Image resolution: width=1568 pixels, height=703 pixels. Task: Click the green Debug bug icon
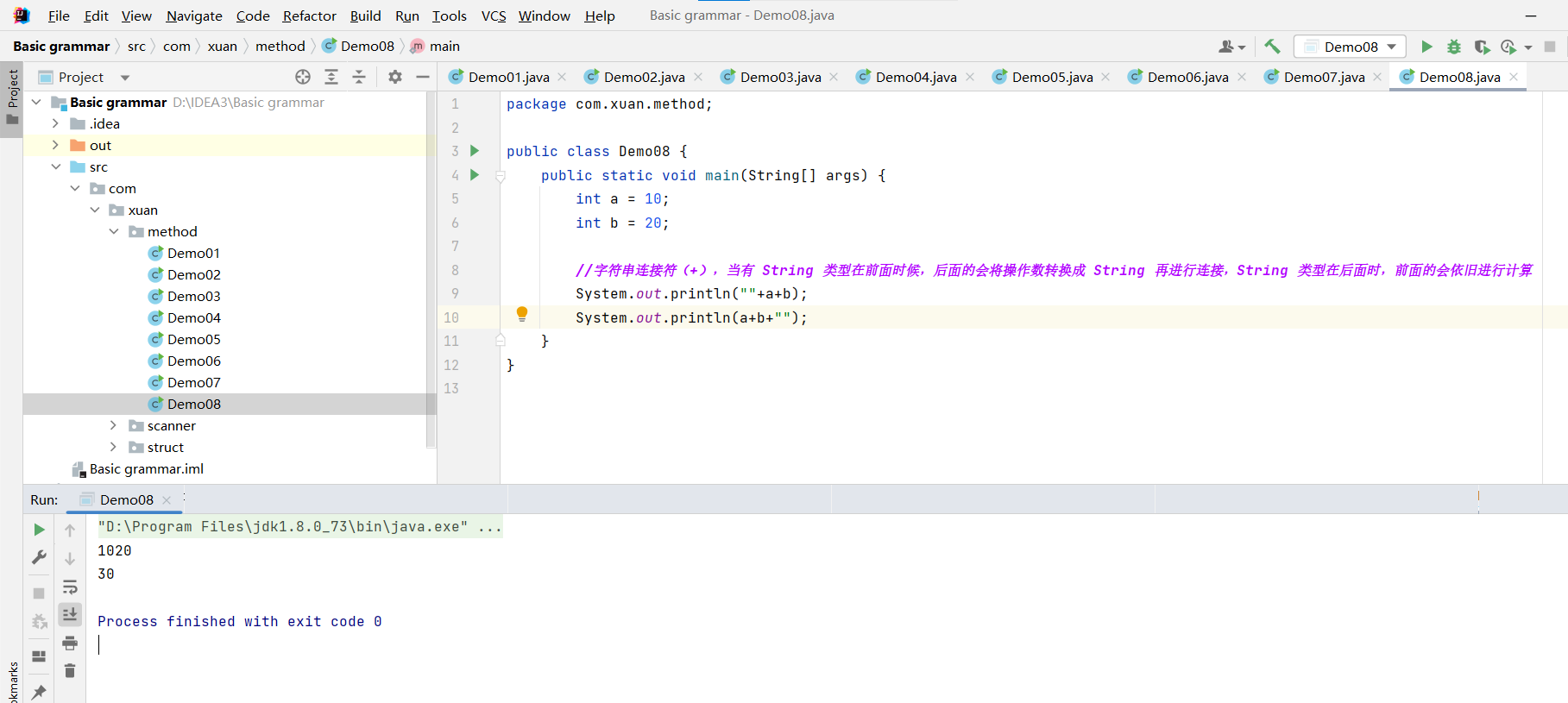point(1454,47)
